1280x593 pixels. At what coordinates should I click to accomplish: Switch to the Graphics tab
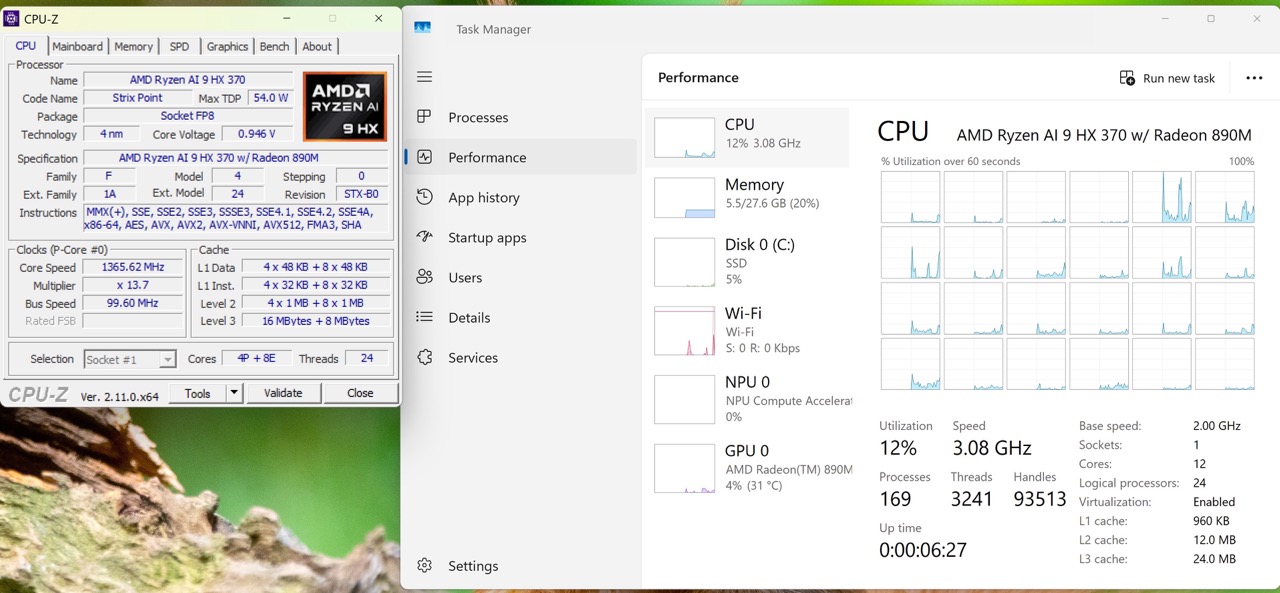coord(227,46)
